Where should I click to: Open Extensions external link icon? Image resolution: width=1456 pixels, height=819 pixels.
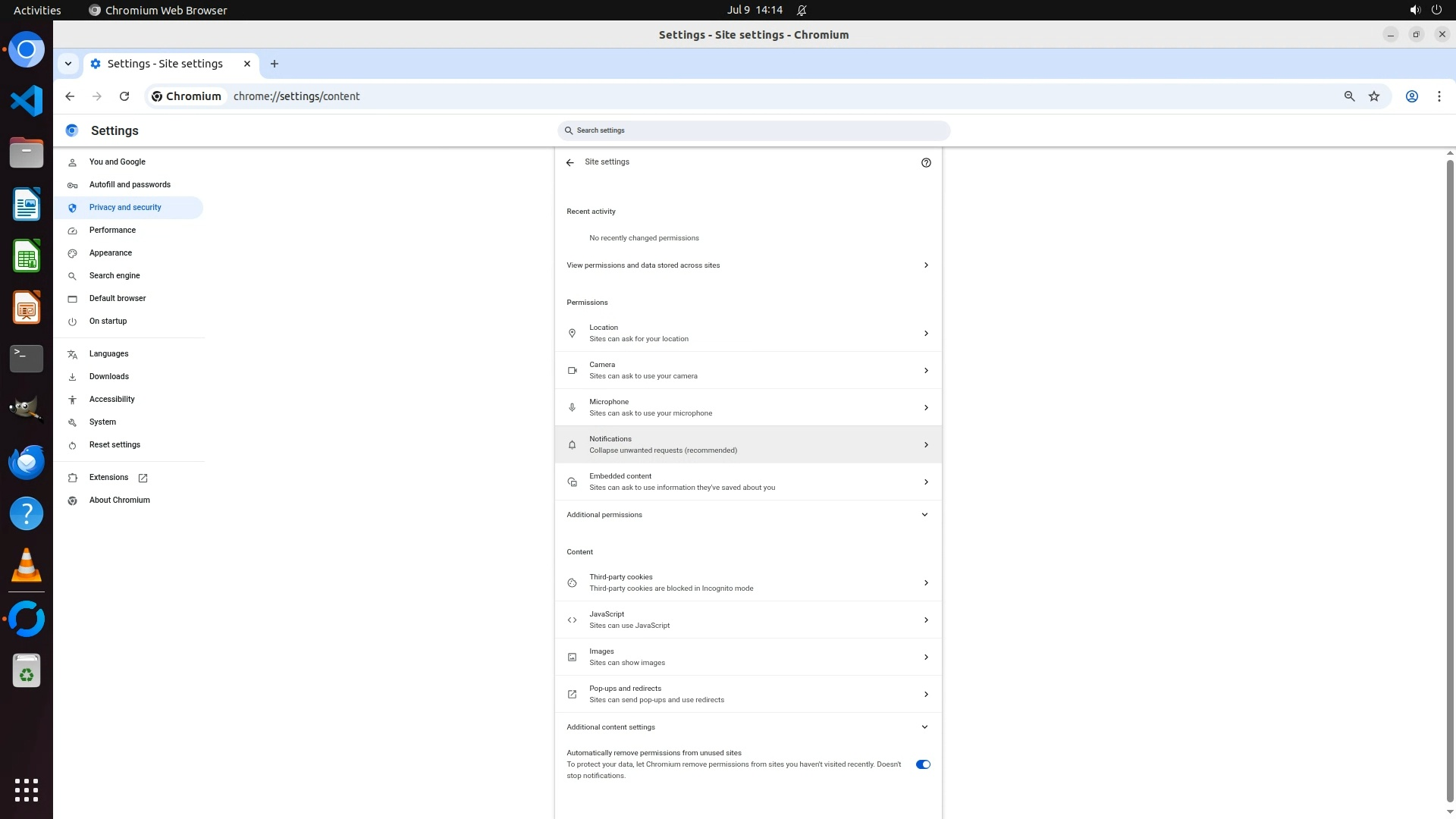(143, 478)
